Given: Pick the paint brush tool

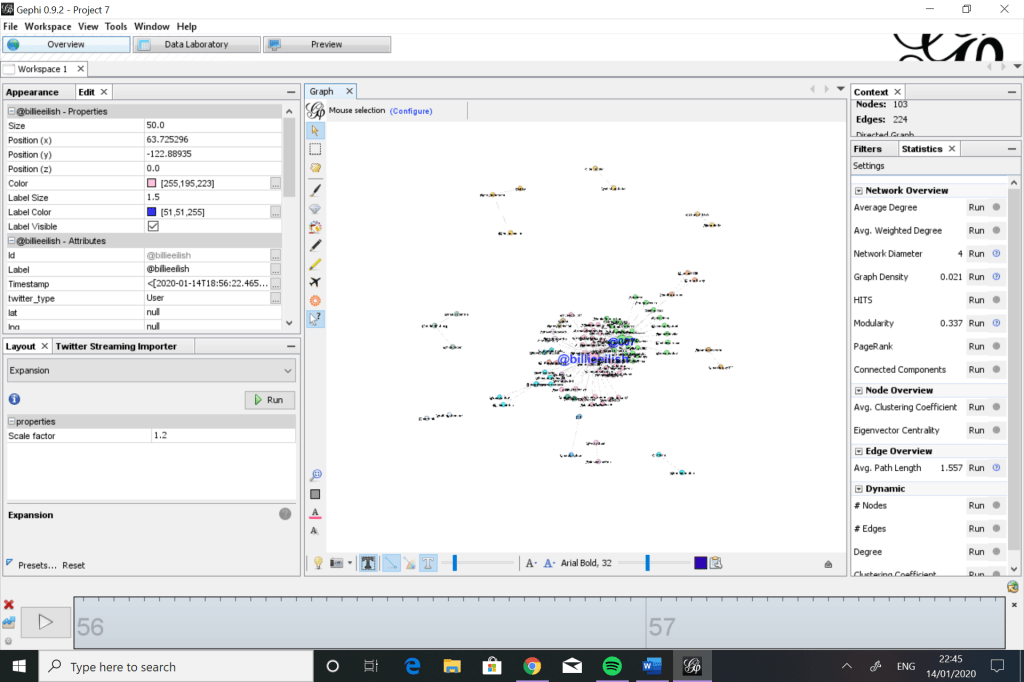Looking at the screenshot, I should (315, 189).
